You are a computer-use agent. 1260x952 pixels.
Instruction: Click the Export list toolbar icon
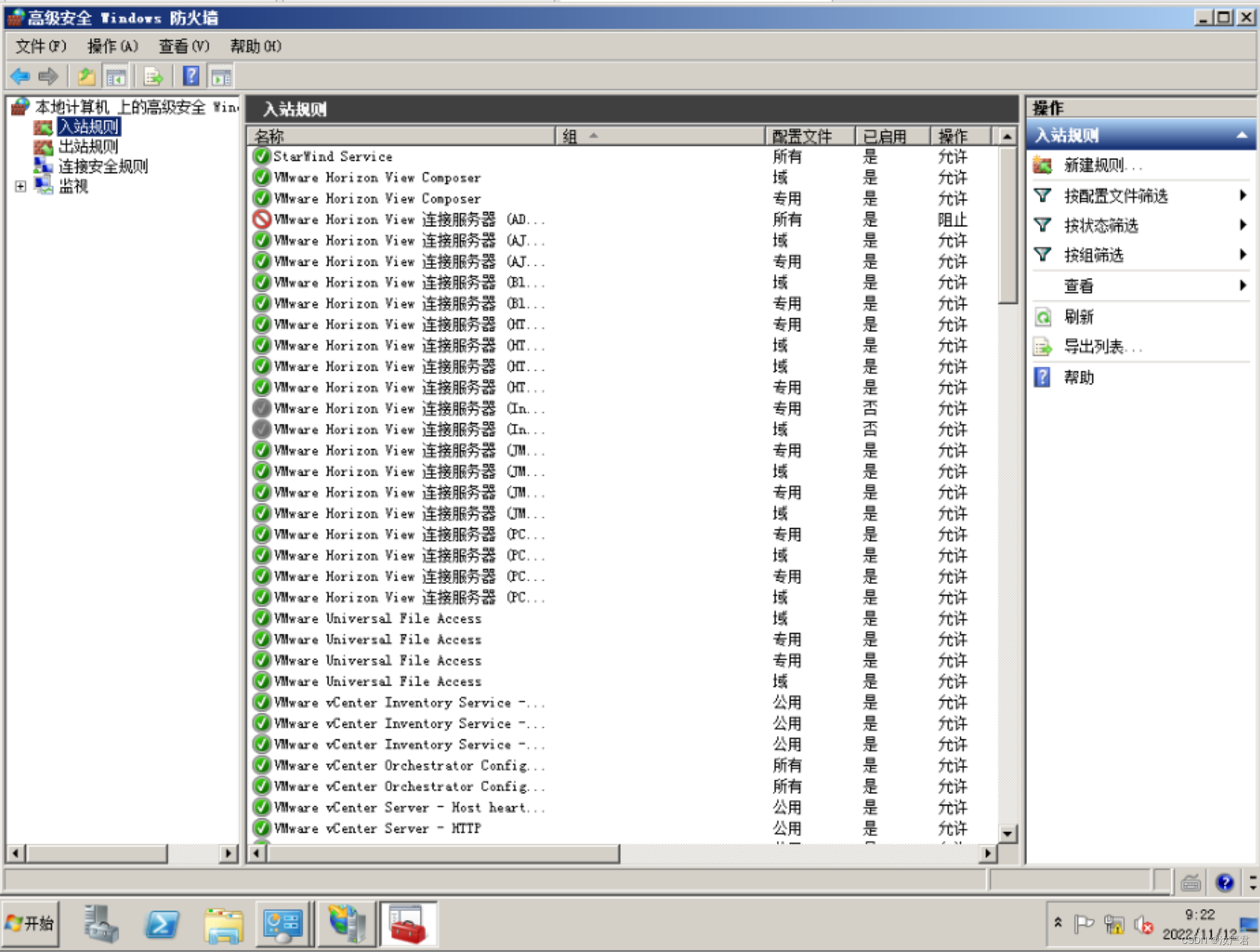(153, 76)
